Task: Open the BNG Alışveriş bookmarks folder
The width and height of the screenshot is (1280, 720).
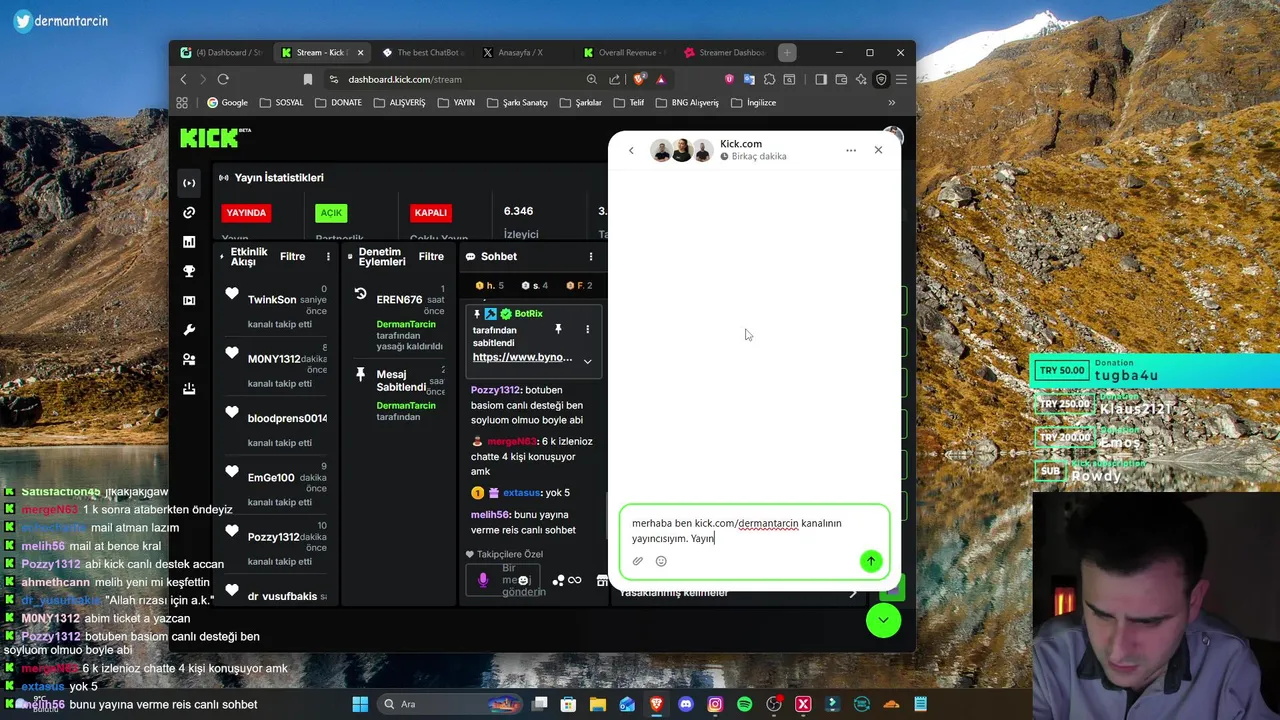Action: pos(687,102)
